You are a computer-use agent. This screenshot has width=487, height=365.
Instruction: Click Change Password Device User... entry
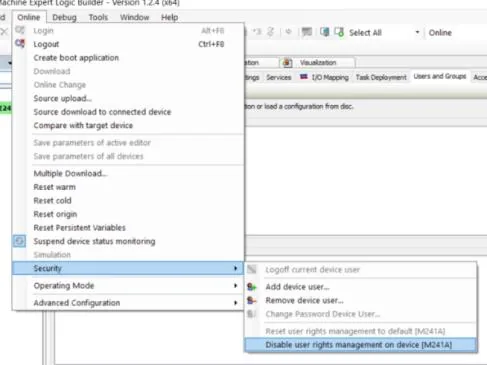tap(361, 314)
